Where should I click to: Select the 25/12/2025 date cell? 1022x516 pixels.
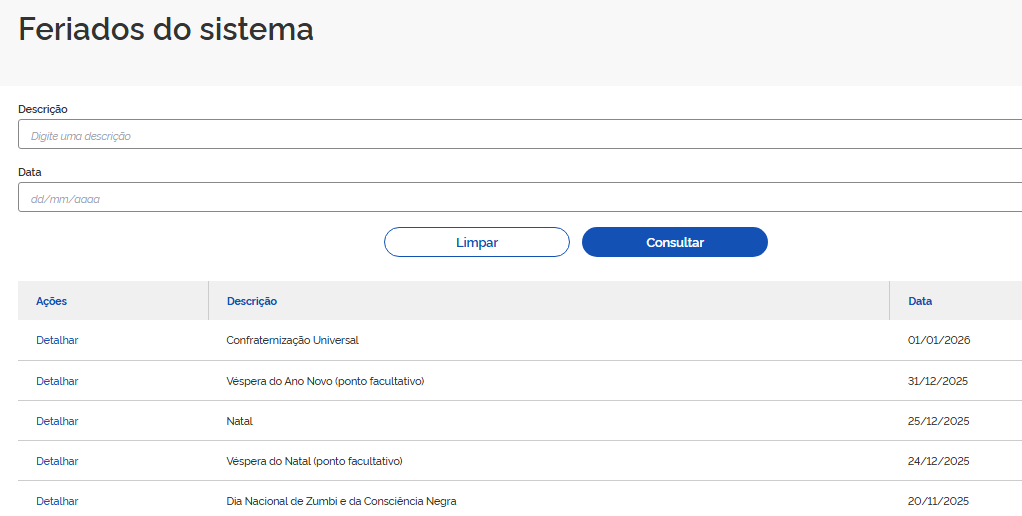pos(939,421)
